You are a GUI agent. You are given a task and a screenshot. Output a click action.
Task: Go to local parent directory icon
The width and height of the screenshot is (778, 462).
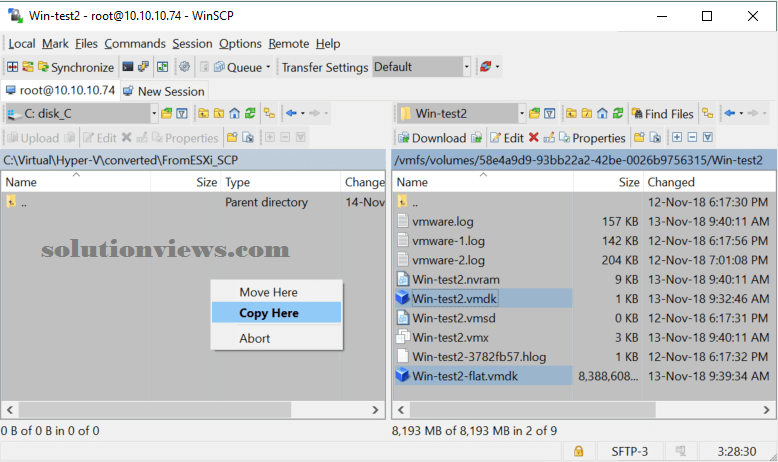[203, 113]
